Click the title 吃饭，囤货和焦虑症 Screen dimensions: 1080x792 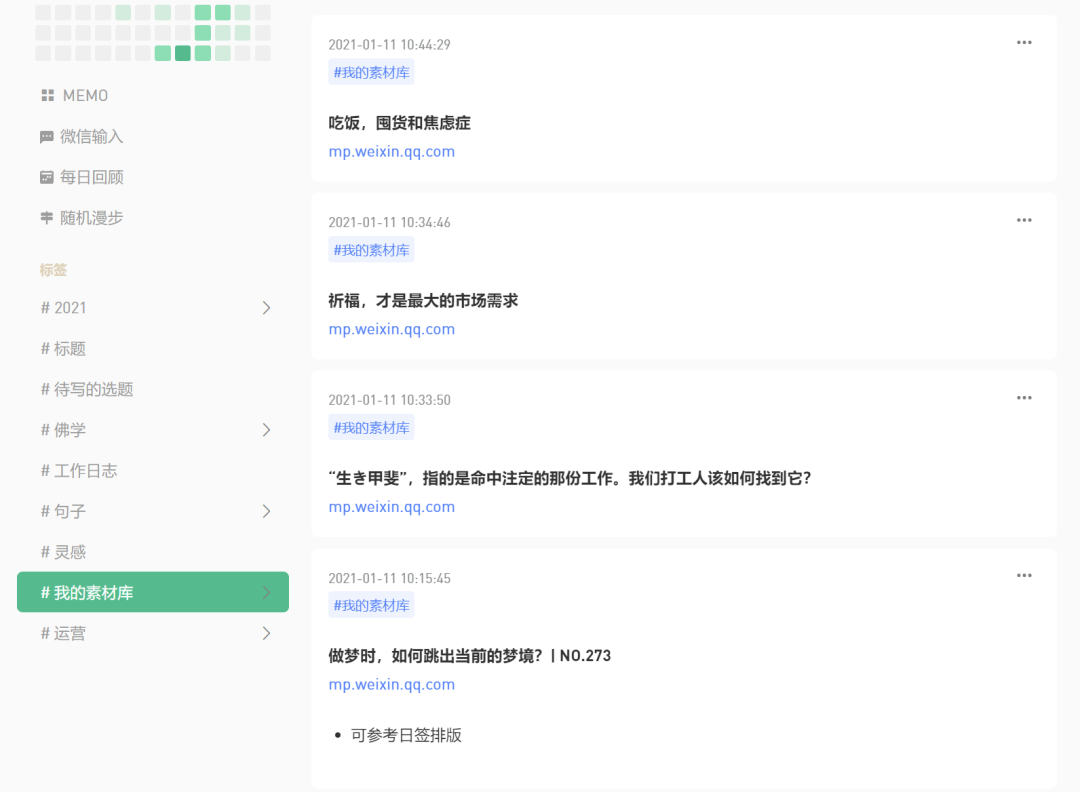tap(399, 123)
